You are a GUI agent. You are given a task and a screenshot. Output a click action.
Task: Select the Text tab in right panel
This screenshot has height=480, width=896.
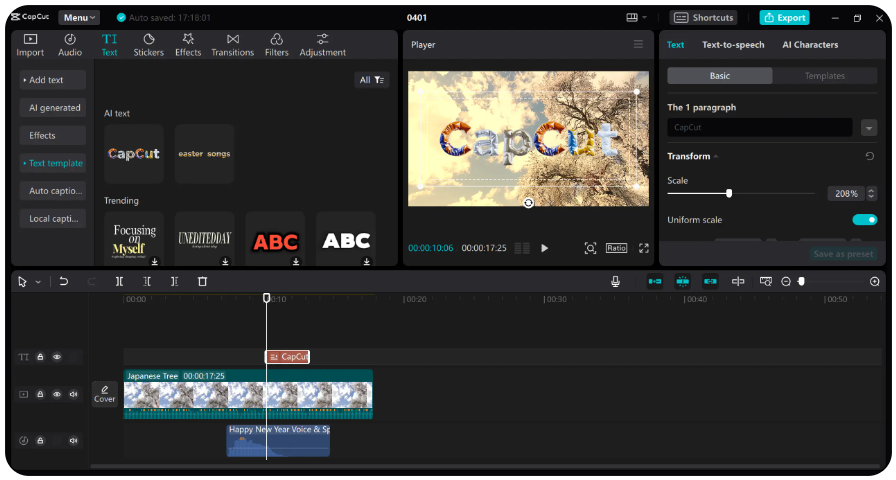tap(675, 45)
